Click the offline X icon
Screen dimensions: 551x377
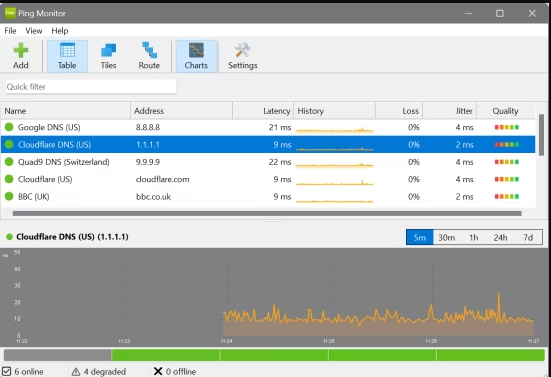(158, 371)
